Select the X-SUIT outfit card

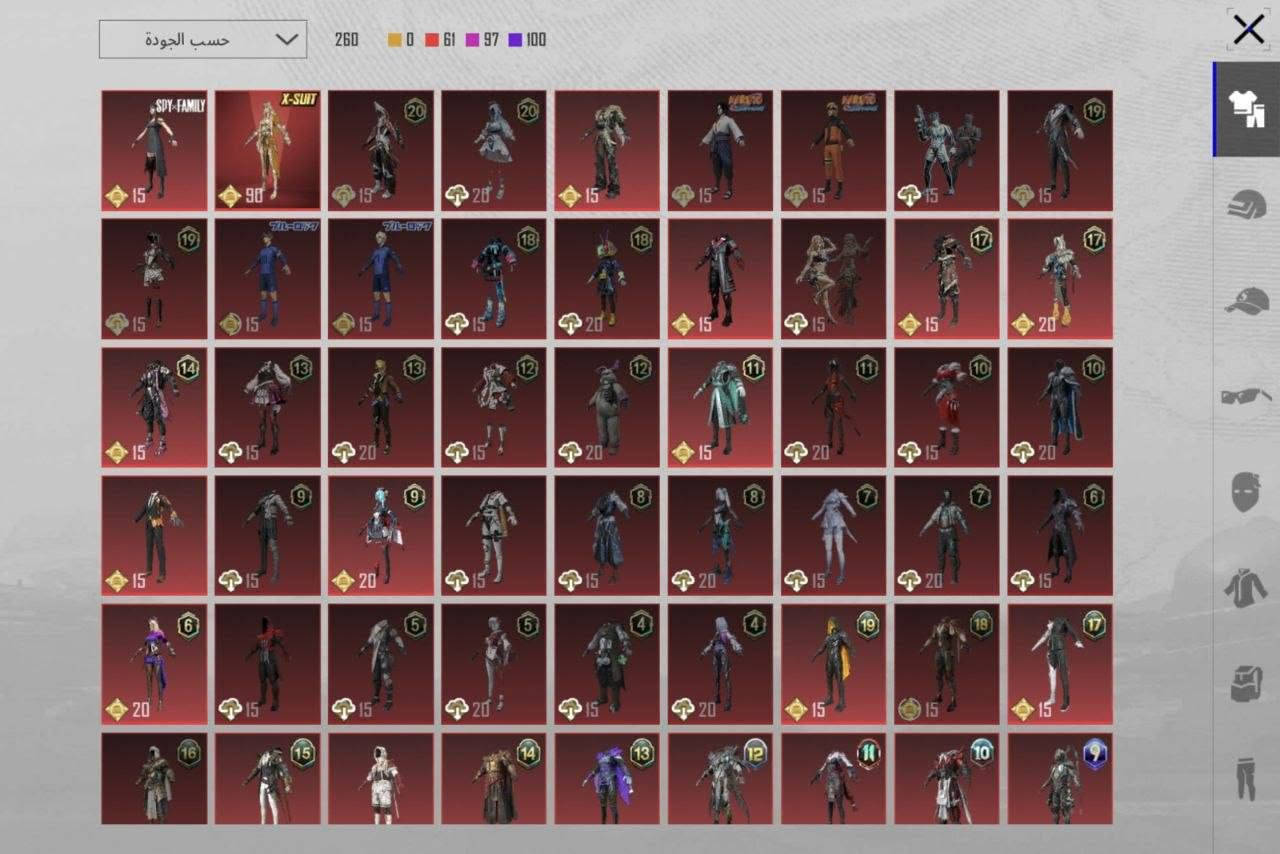click(x=268, y=150)
